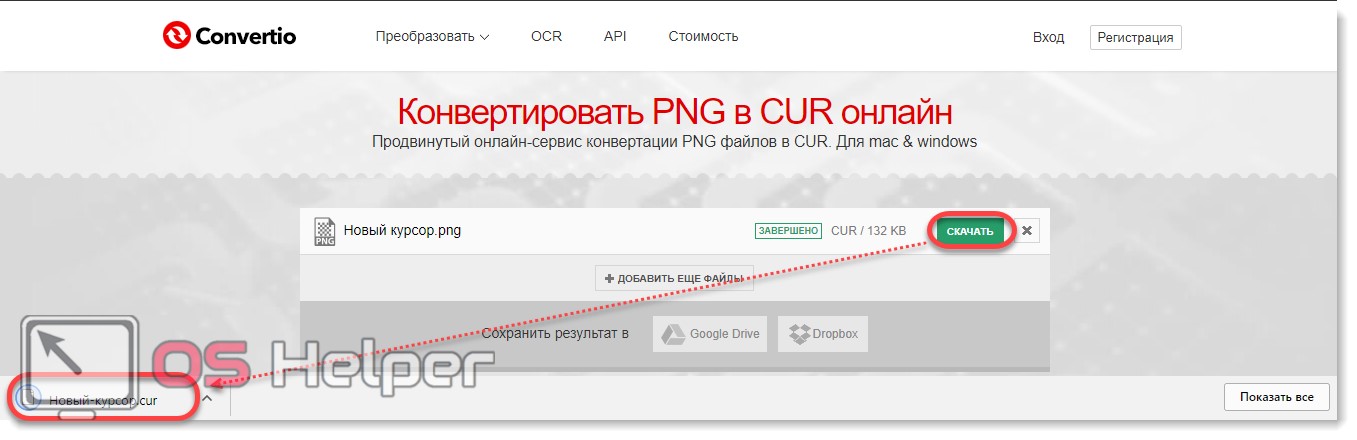Viewport: 1357px width, 440px height.
Task: Open the chevron menu beside the downloaded file
Action: tap(207, 398)
